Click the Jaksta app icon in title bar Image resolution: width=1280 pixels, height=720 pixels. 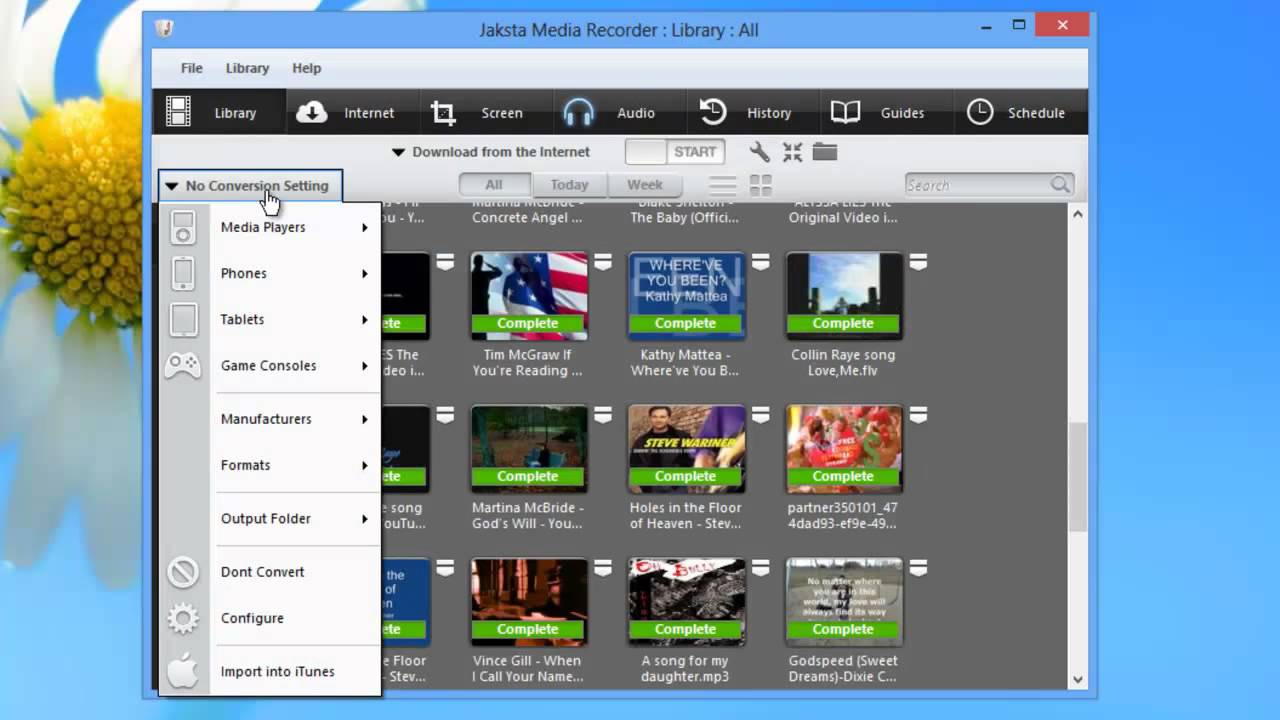coord(165,29)
